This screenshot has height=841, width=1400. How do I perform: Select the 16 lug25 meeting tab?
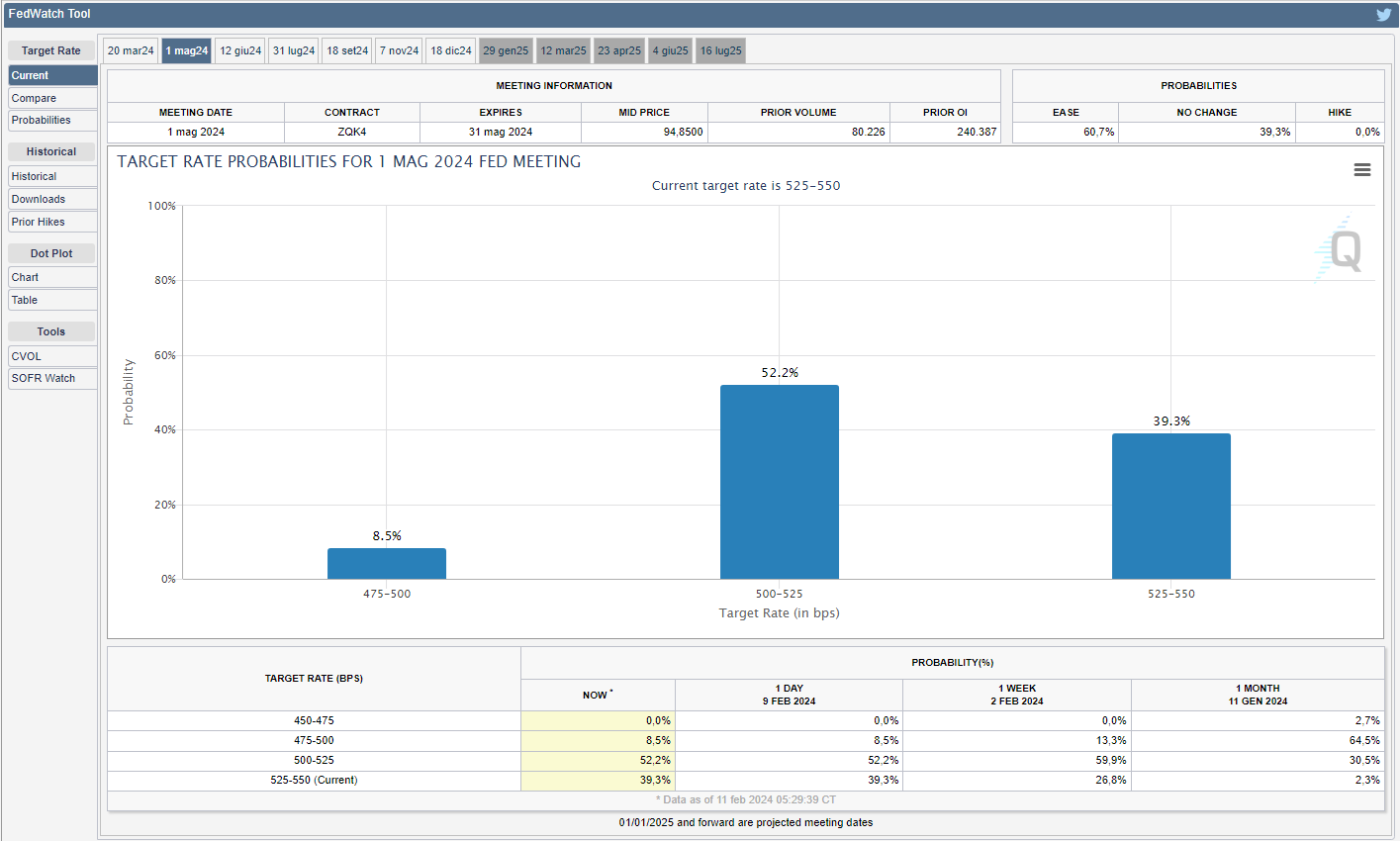[x=720, y=50]
